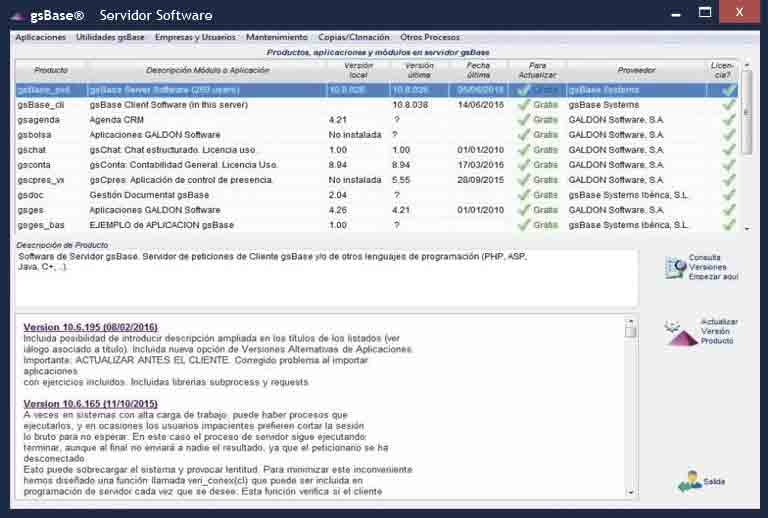Click the Descripción Módulo o Aplicación column header
This screenshot has height=518, width=768.
[x=207, y=71]
